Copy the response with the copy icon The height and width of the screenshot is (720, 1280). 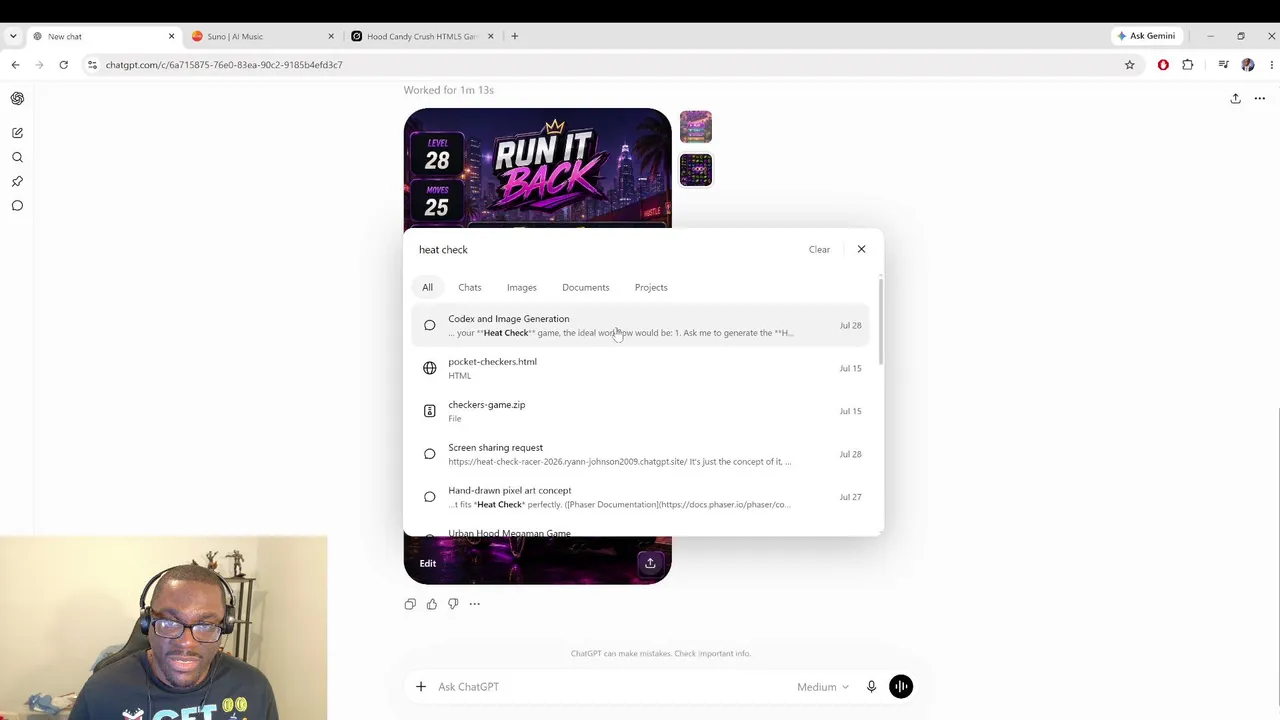coord(410,604)
